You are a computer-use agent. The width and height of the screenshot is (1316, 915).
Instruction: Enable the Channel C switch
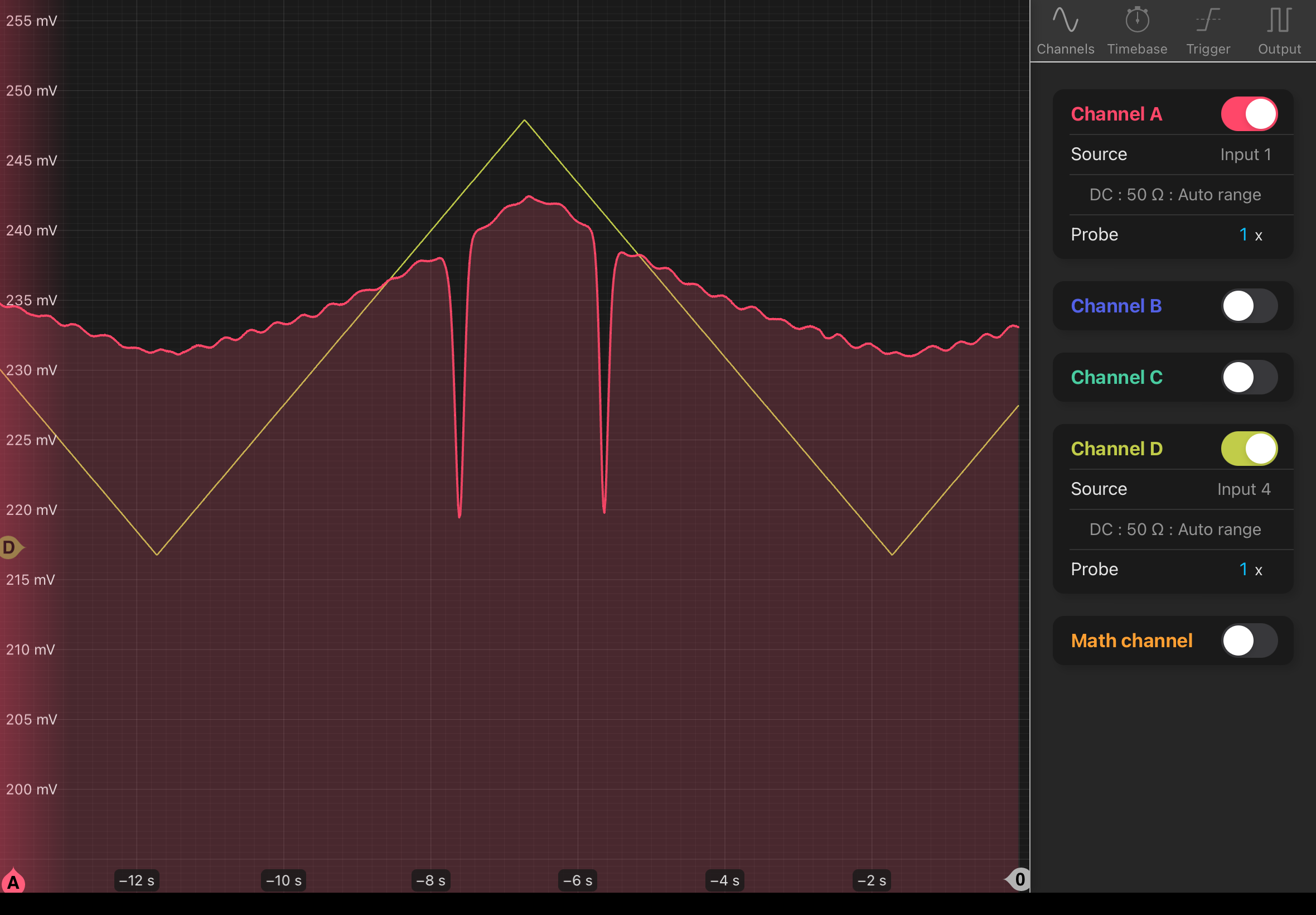pyautogui.click(x=1249, y=377)
